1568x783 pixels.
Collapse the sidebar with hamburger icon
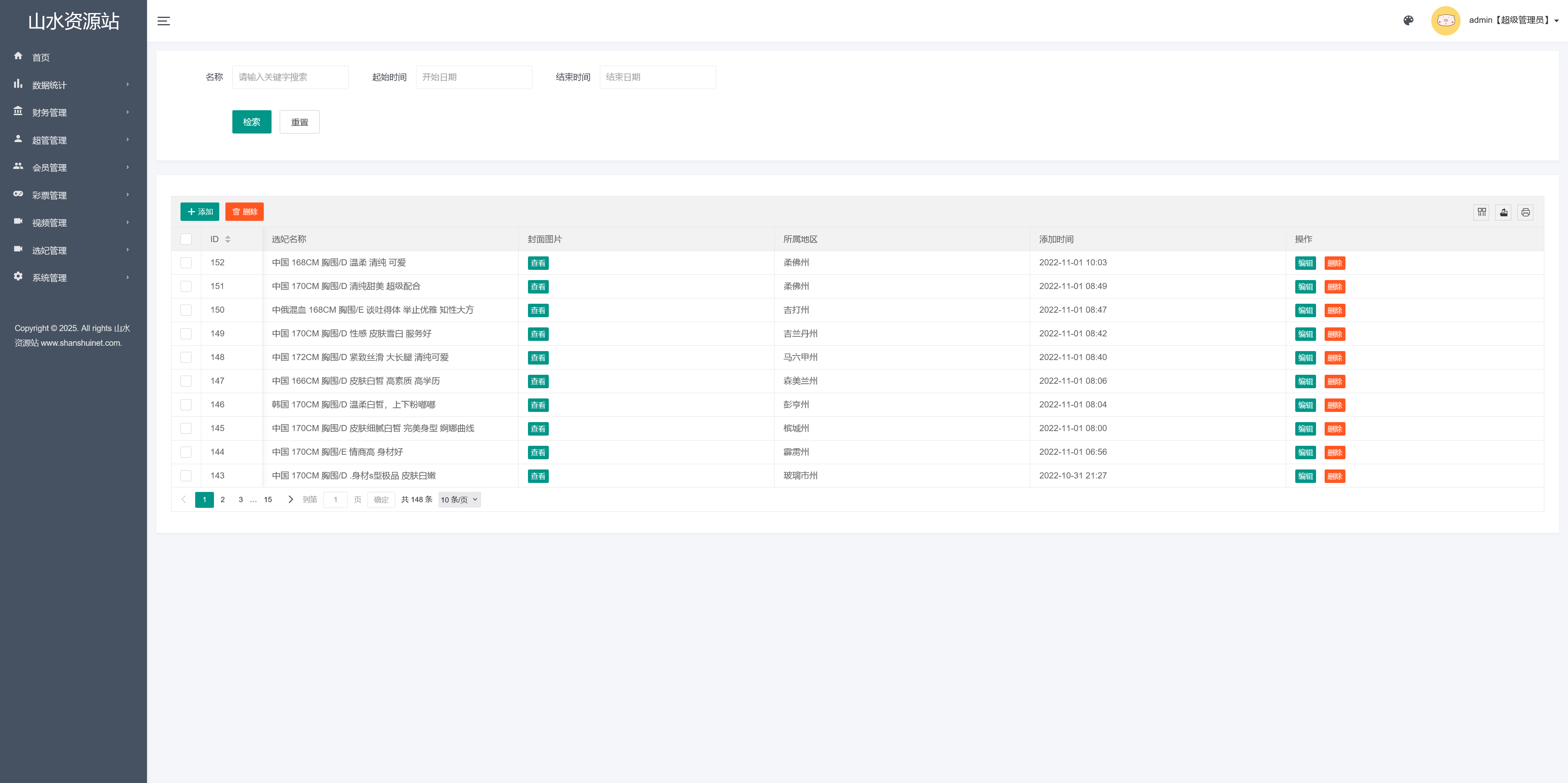pos(163,21)
